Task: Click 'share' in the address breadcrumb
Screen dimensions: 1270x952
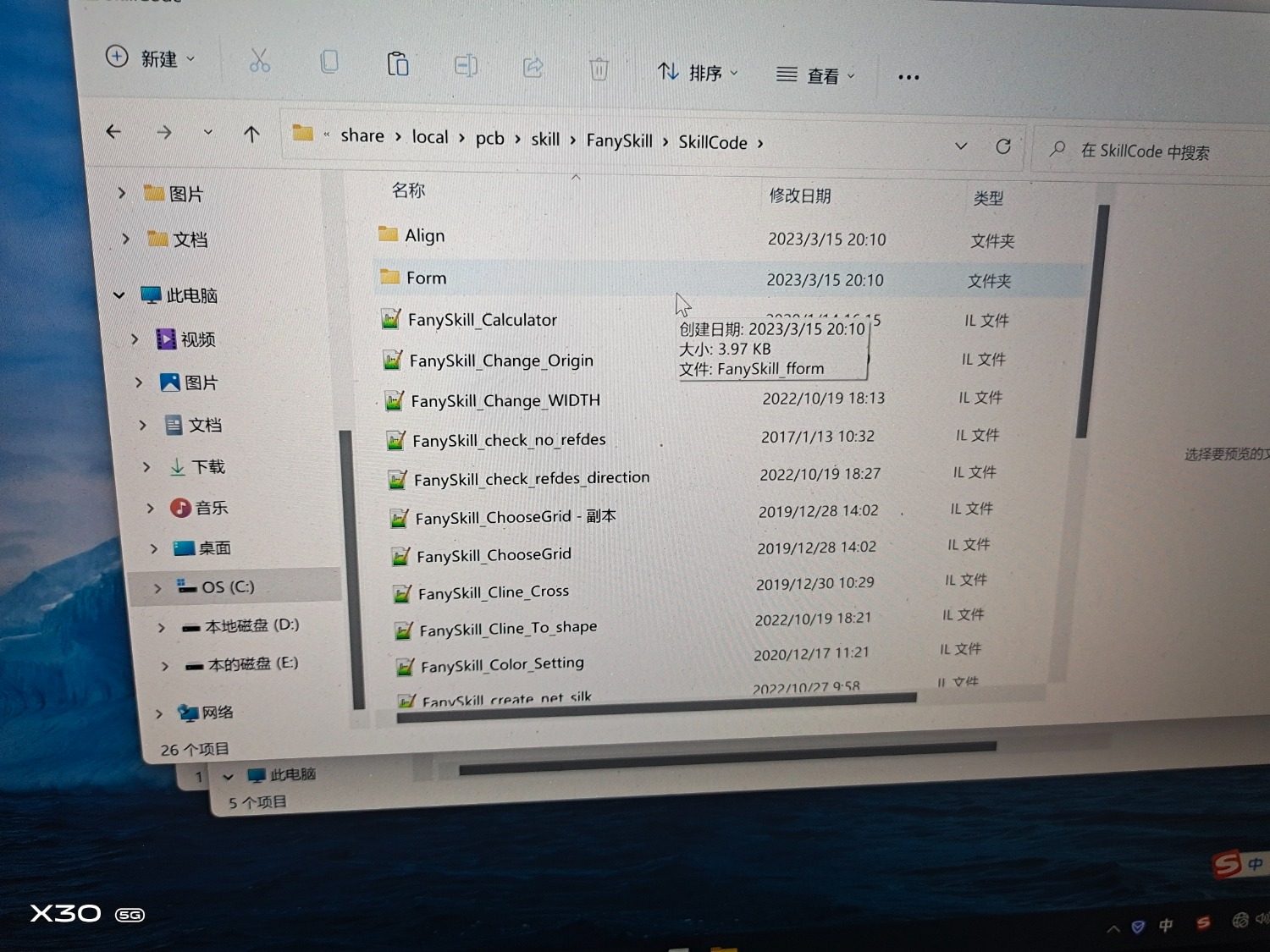Action: tap(362, 135)
